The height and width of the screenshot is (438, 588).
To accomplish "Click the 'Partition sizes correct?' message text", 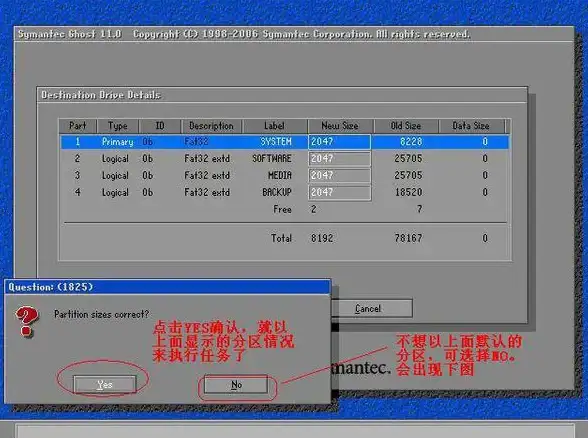I will (x=102, y=314).
